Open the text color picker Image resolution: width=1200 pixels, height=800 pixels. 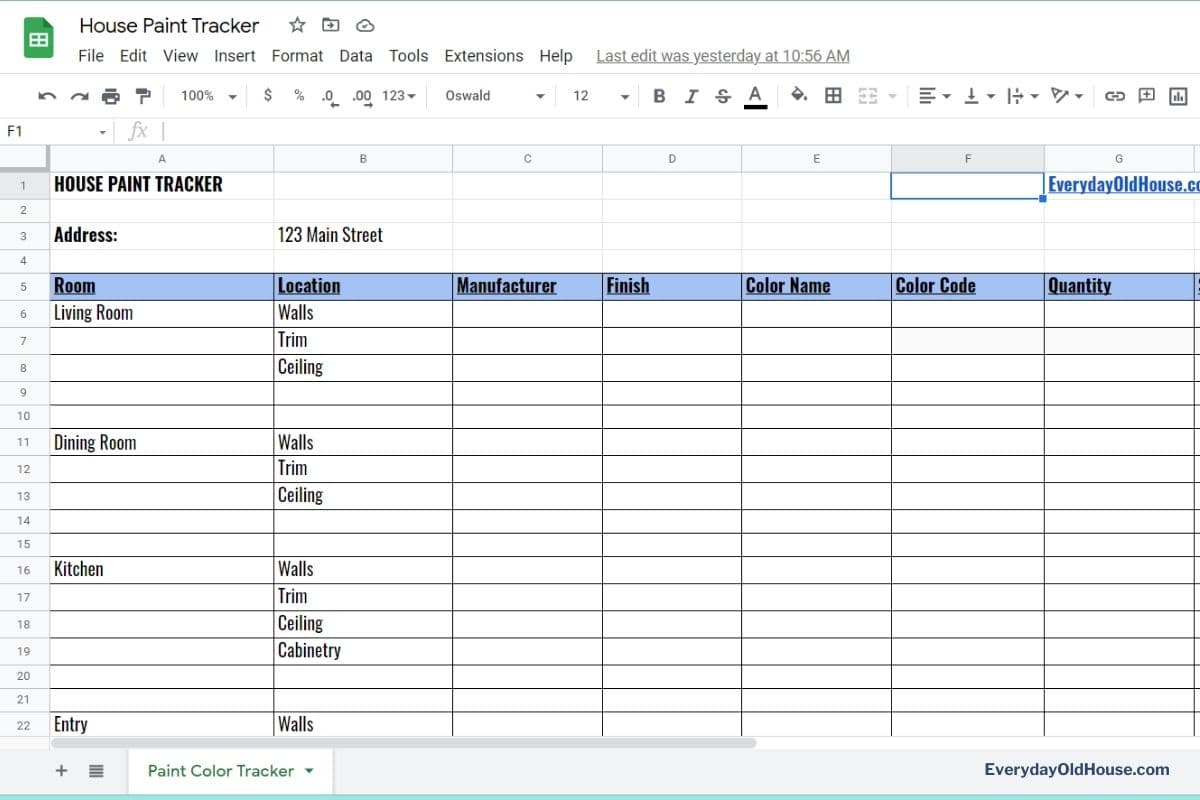[x=755, y=96]
